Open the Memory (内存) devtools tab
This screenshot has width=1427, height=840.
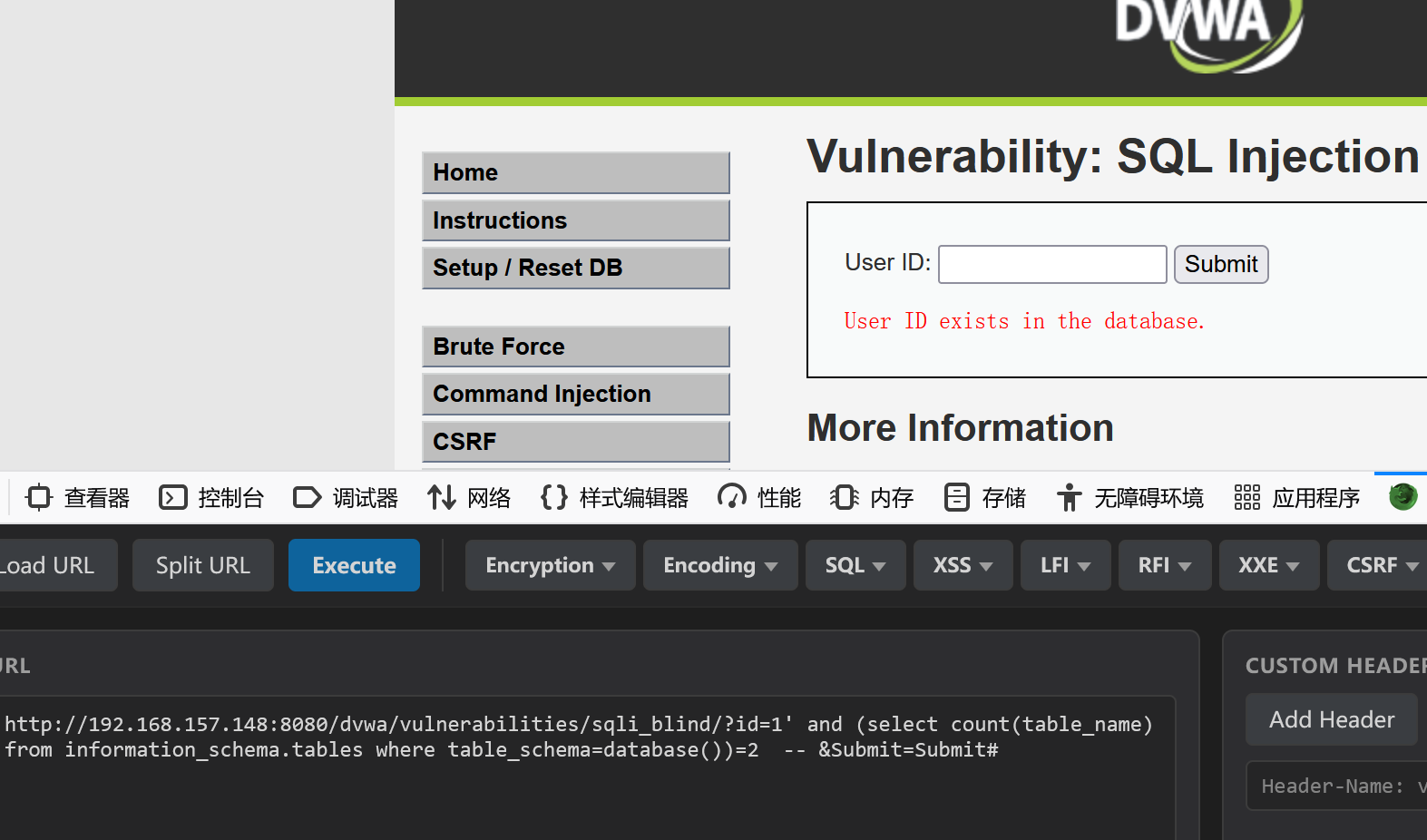click(872, 498)
